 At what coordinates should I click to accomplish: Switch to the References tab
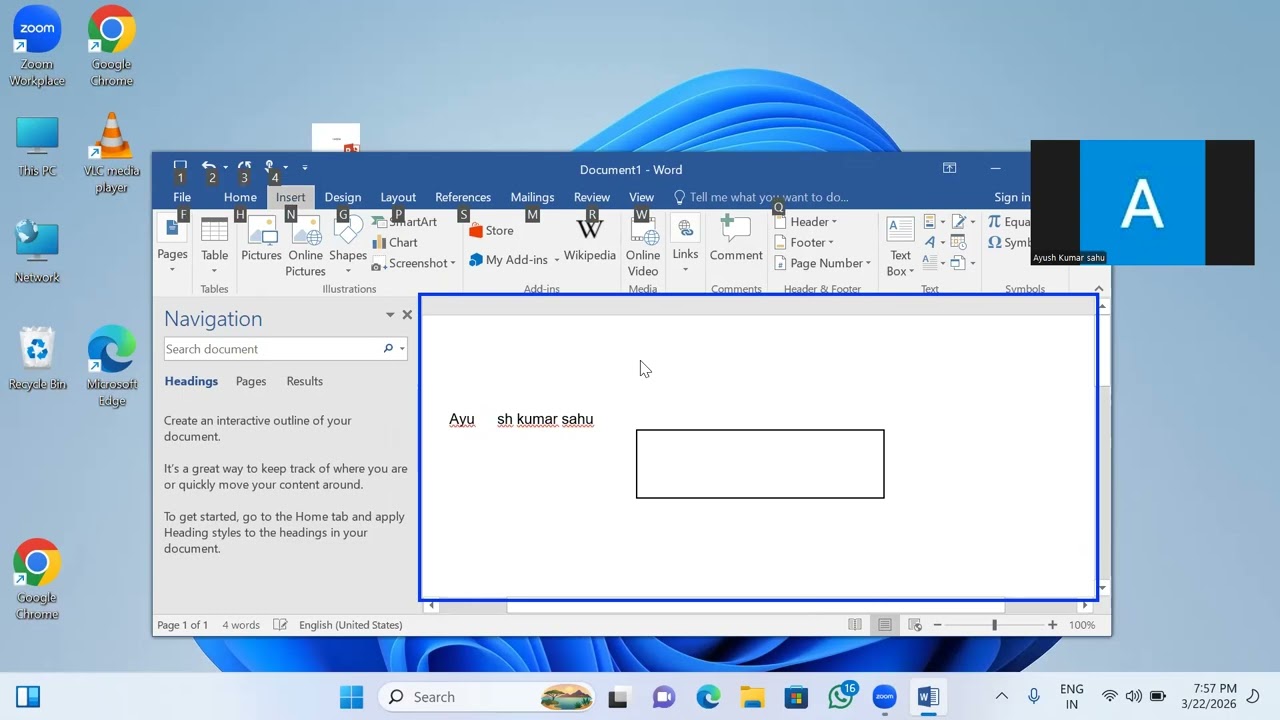[463, 197]
